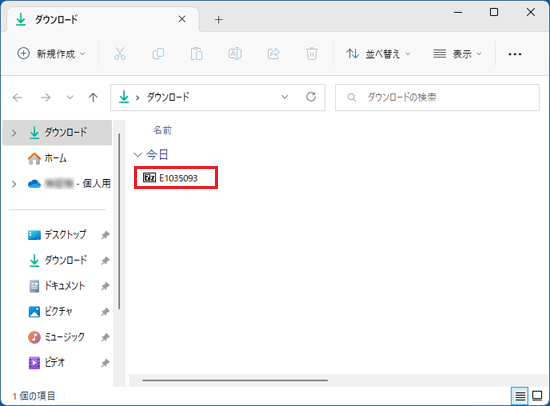Open the 並べ替え sort menu

click(x=378, y=54)
